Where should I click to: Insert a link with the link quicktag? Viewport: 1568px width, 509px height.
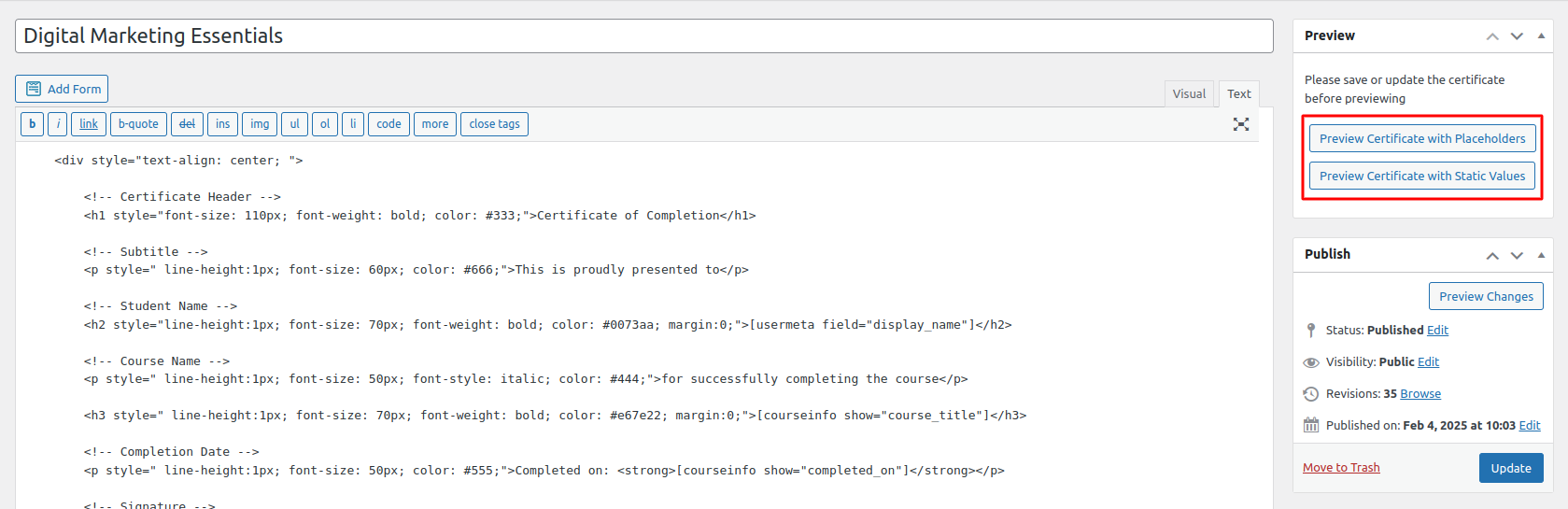(89, 124)
